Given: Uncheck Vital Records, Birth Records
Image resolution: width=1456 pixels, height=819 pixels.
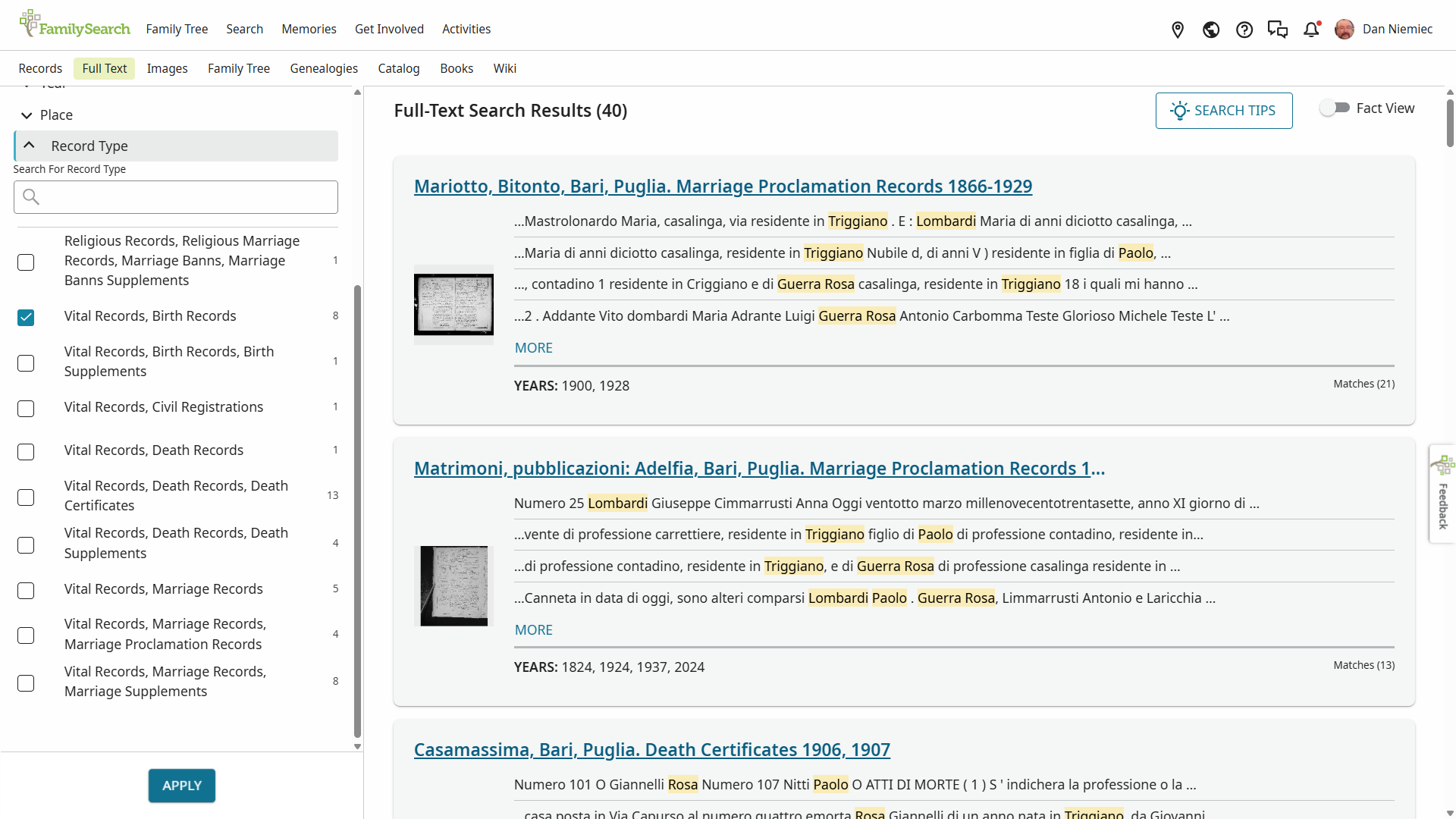Looking at the screenshot, I should [26, 317].
